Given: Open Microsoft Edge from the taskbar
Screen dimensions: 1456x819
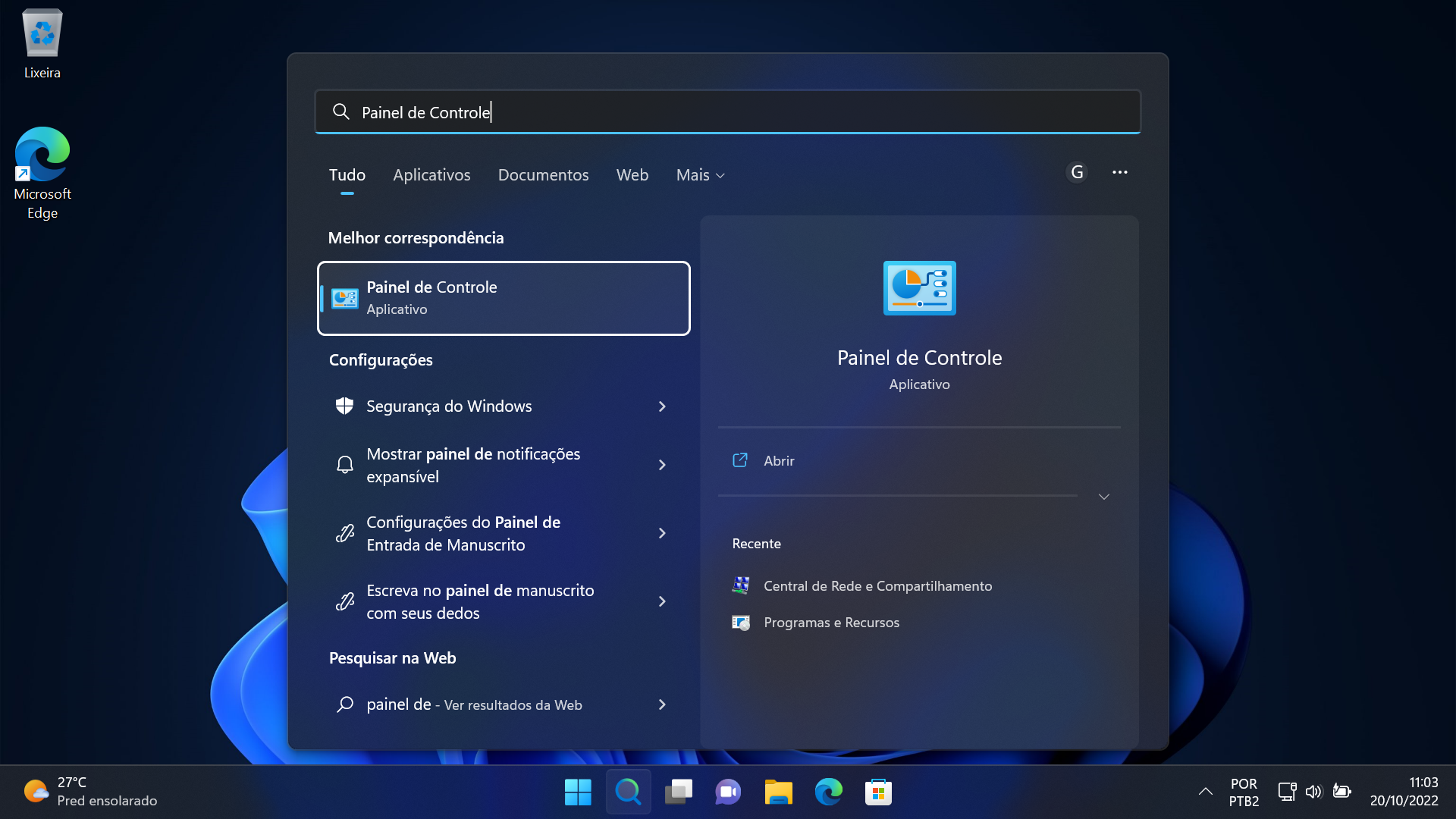Looking at the screenshot, I should click(x=828, y=792).
